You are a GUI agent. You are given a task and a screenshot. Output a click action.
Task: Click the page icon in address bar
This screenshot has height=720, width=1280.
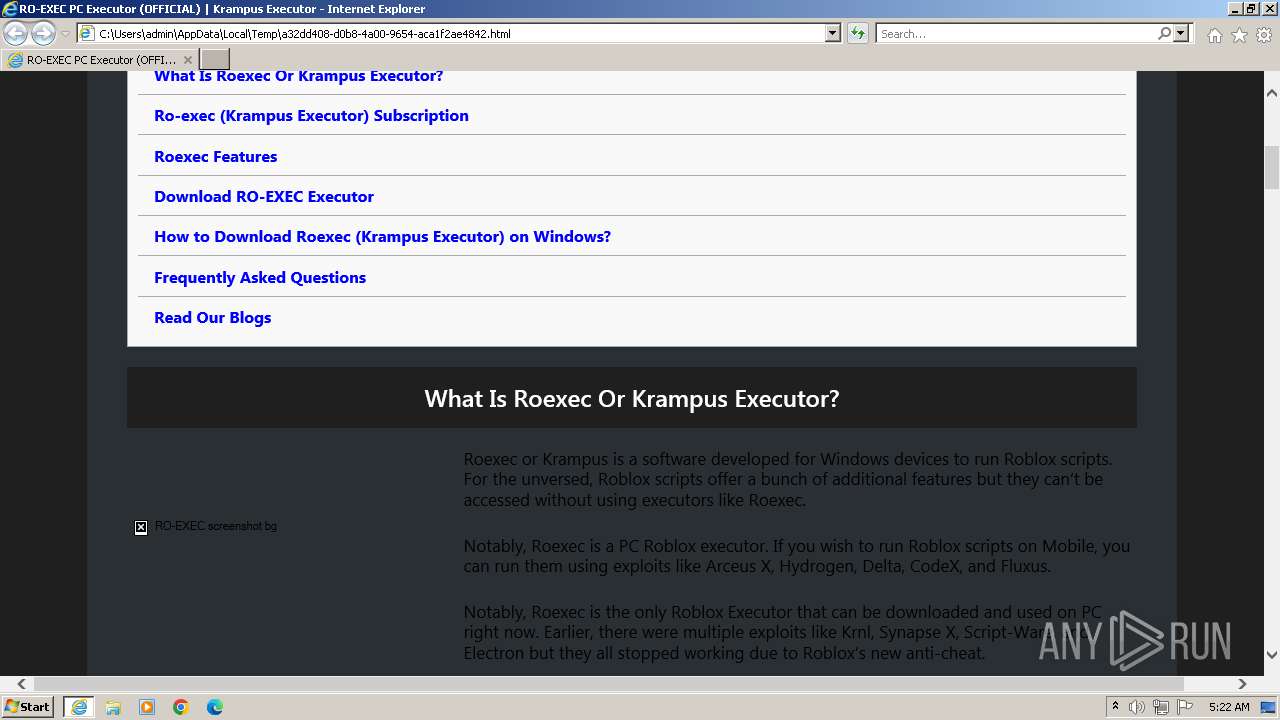tap(87, 33)
